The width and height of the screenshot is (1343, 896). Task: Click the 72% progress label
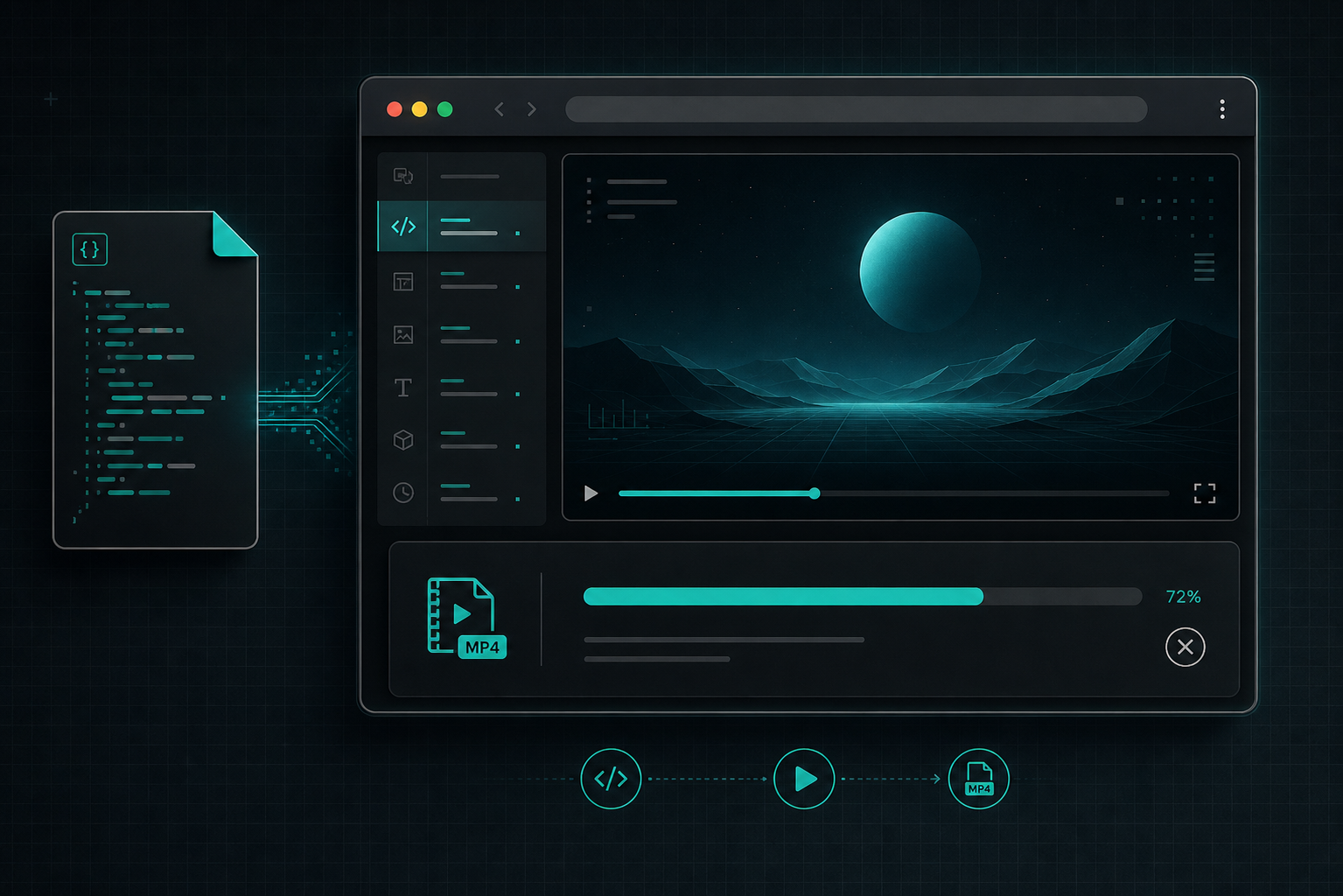click(1183, 597)
